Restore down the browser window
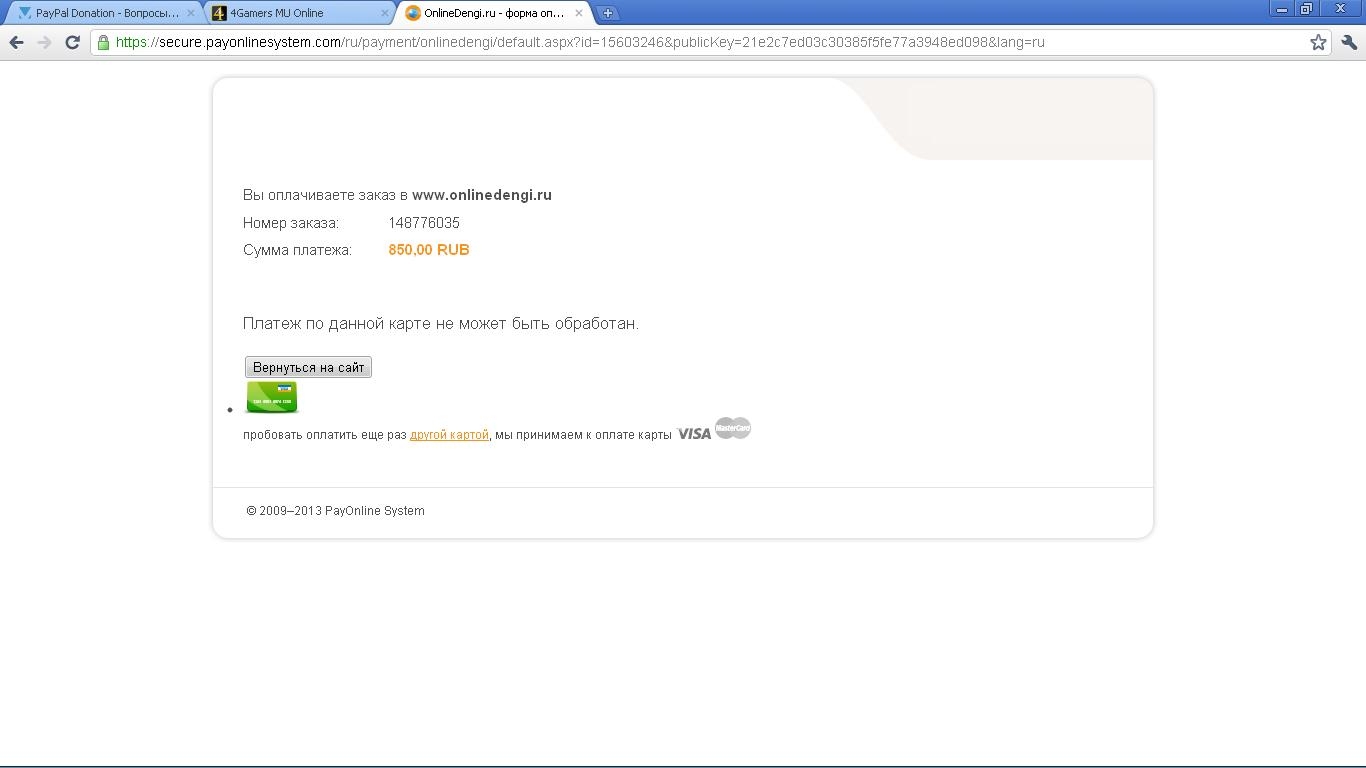Image resolution: width=1366 pixels, height=768 pixels. (x=1306, y=9)
